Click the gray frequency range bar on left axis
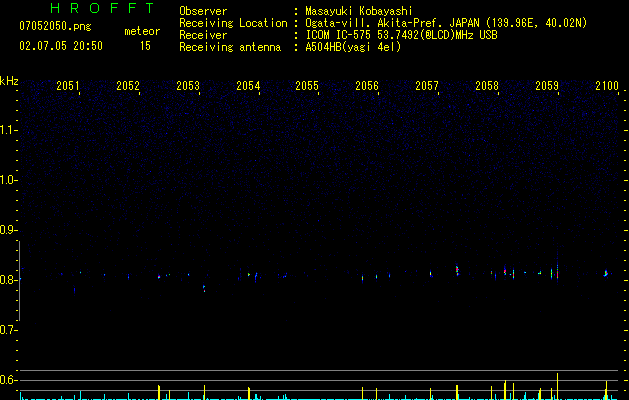The height and width of the screenshot is (400, 629). tap(19, 281)
